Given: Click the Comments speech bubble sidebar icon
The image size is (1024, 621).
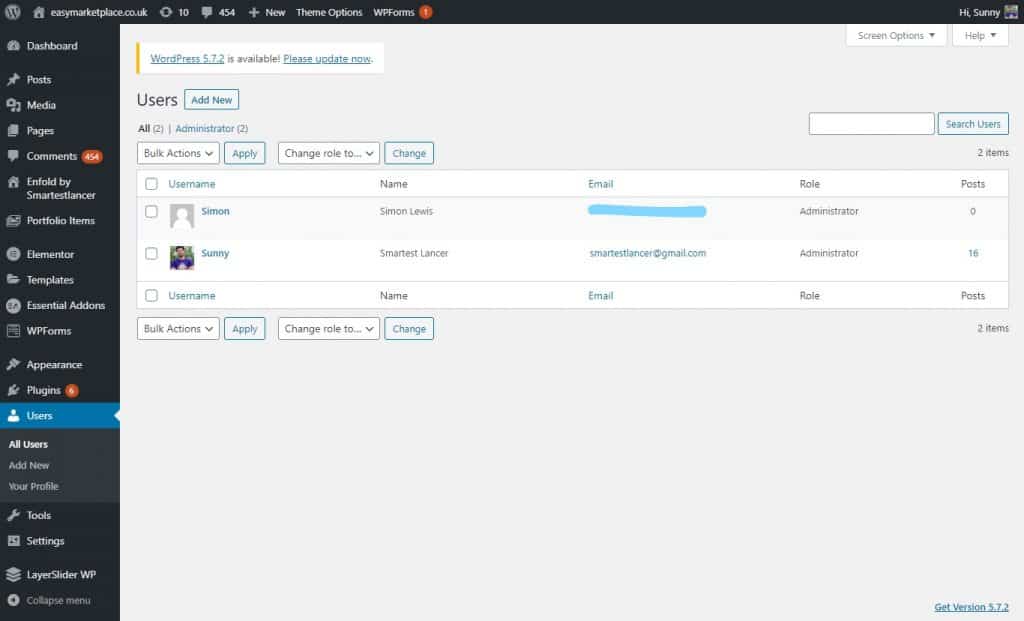Looking at the screenshot, I should 13,156.
